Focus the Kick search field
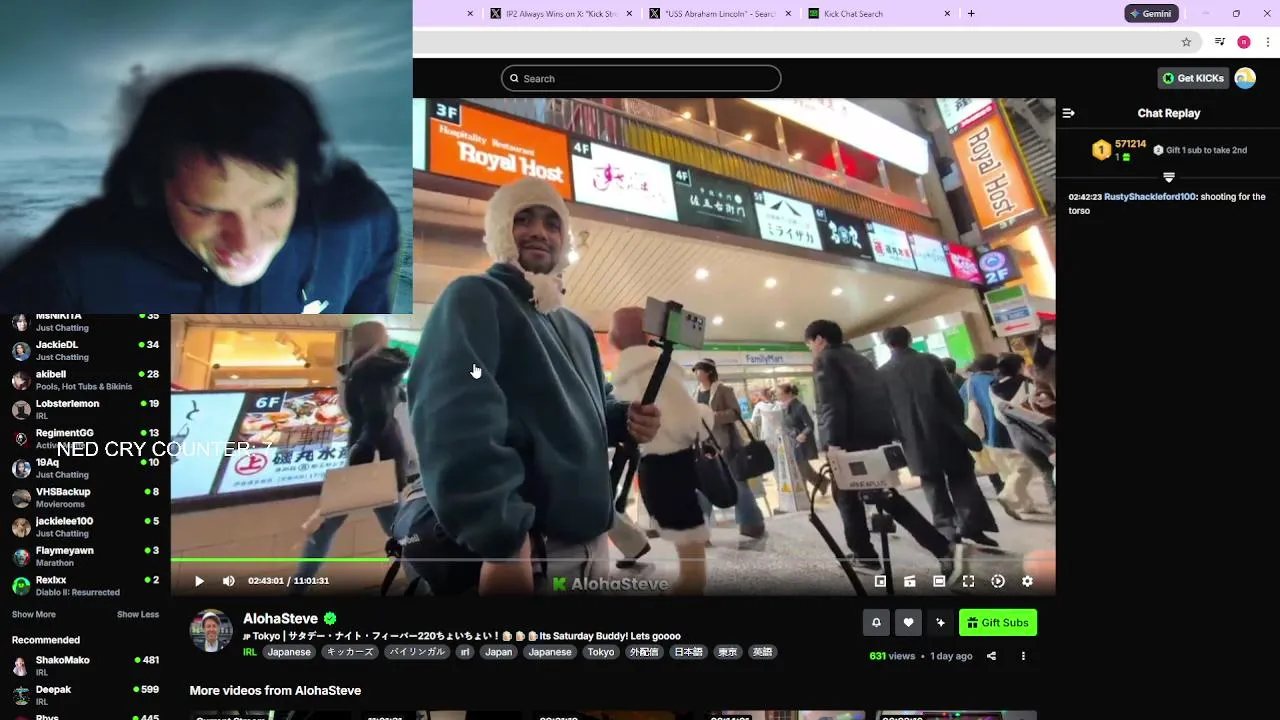The width and height of the screenshot is (1280, 720). [641, 78]
